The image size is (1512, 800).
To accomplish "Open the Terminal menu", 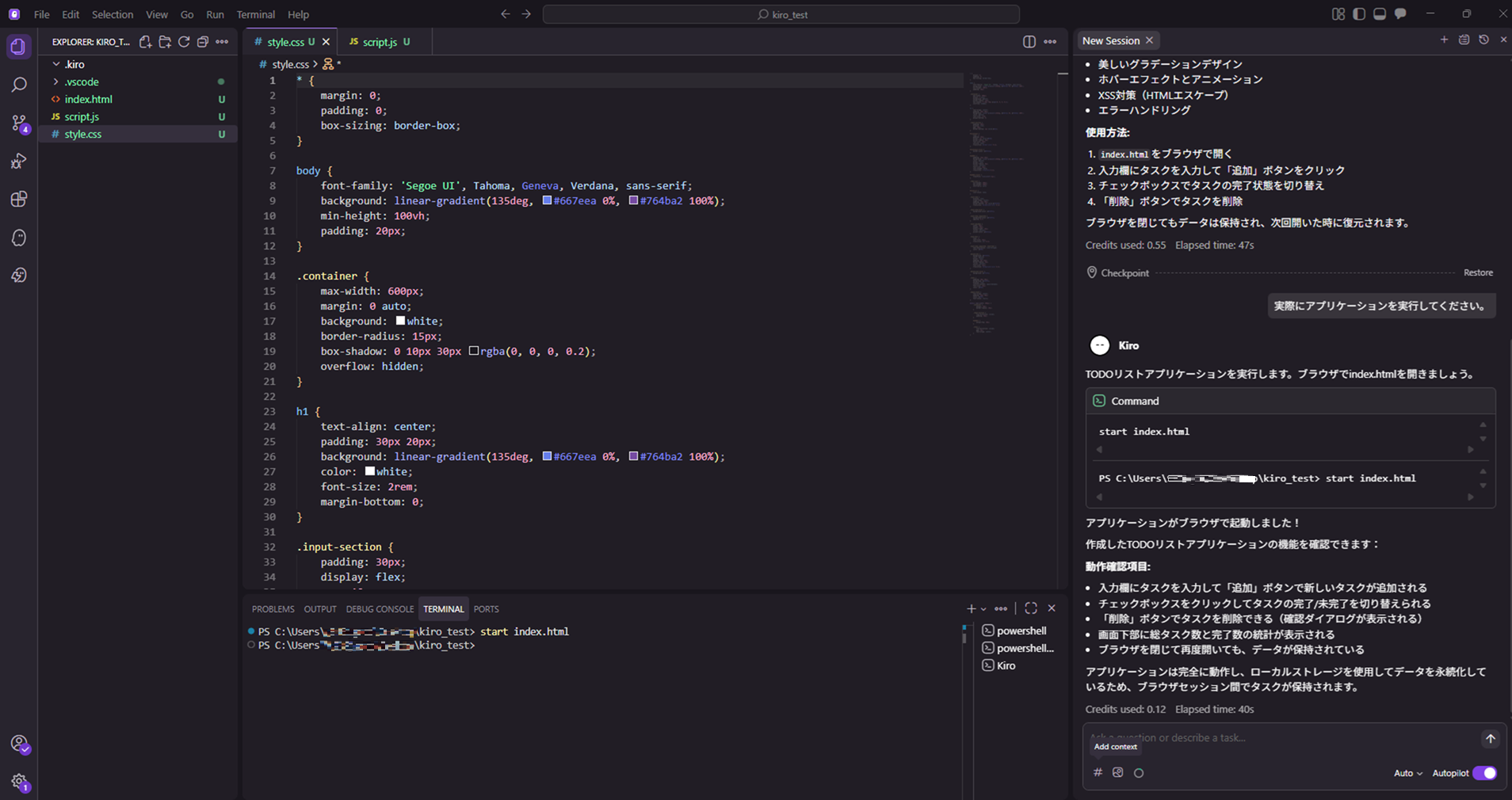I will 255,14.
